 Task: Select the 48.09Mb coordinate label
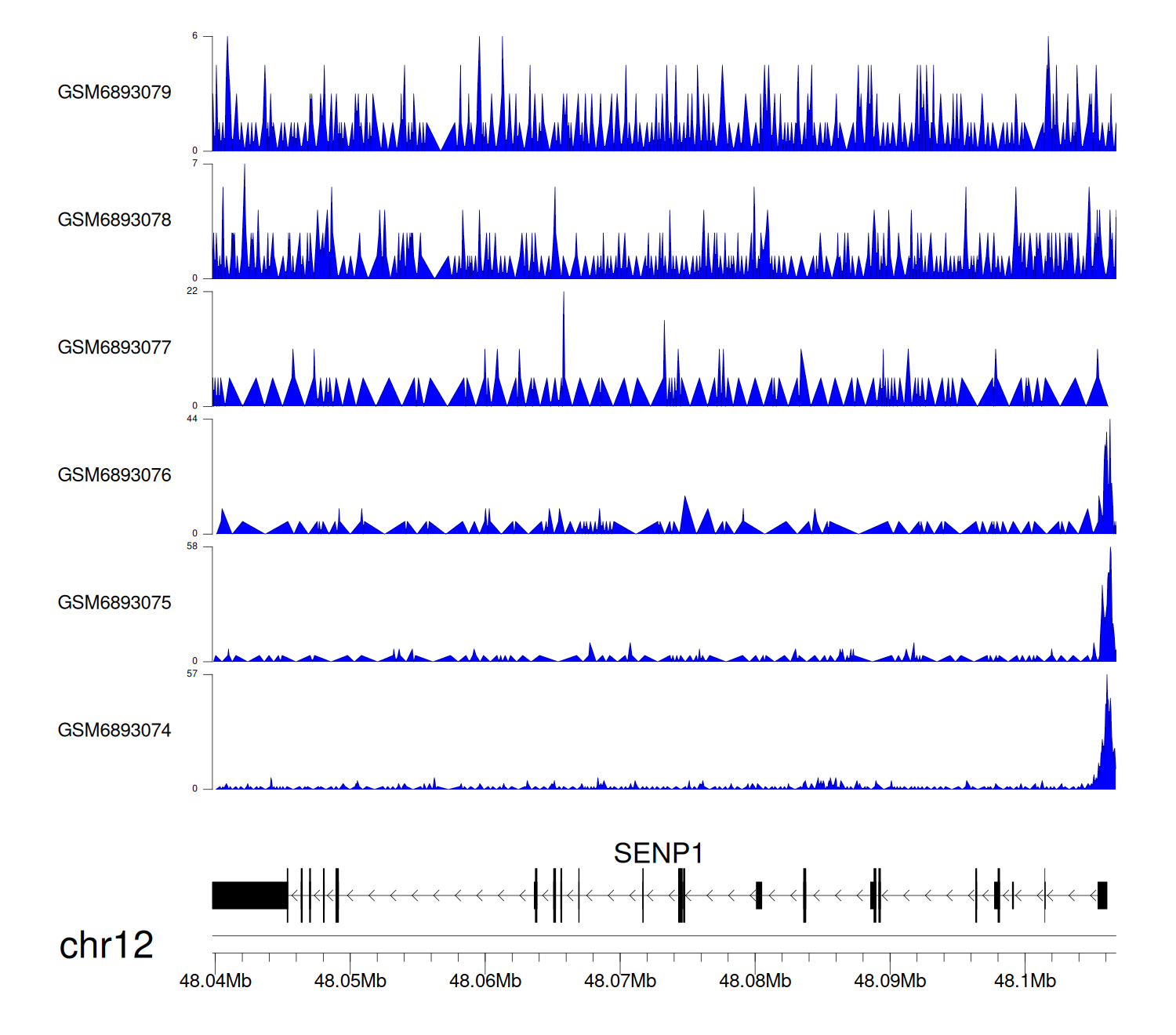pyautogui.click(x=890, y=981)
